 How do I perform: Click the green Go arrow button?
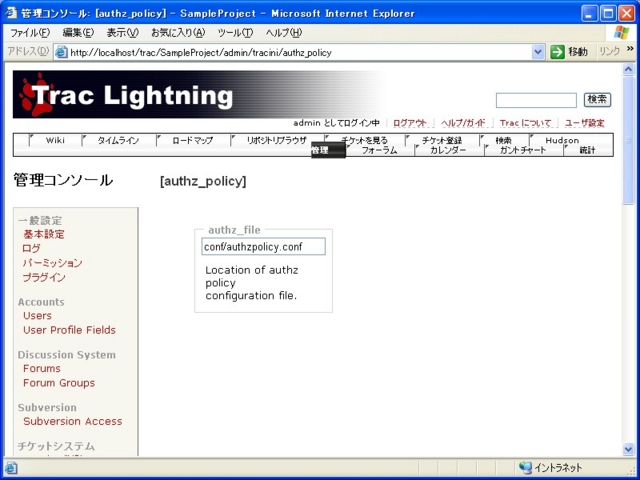pos(557,52)
